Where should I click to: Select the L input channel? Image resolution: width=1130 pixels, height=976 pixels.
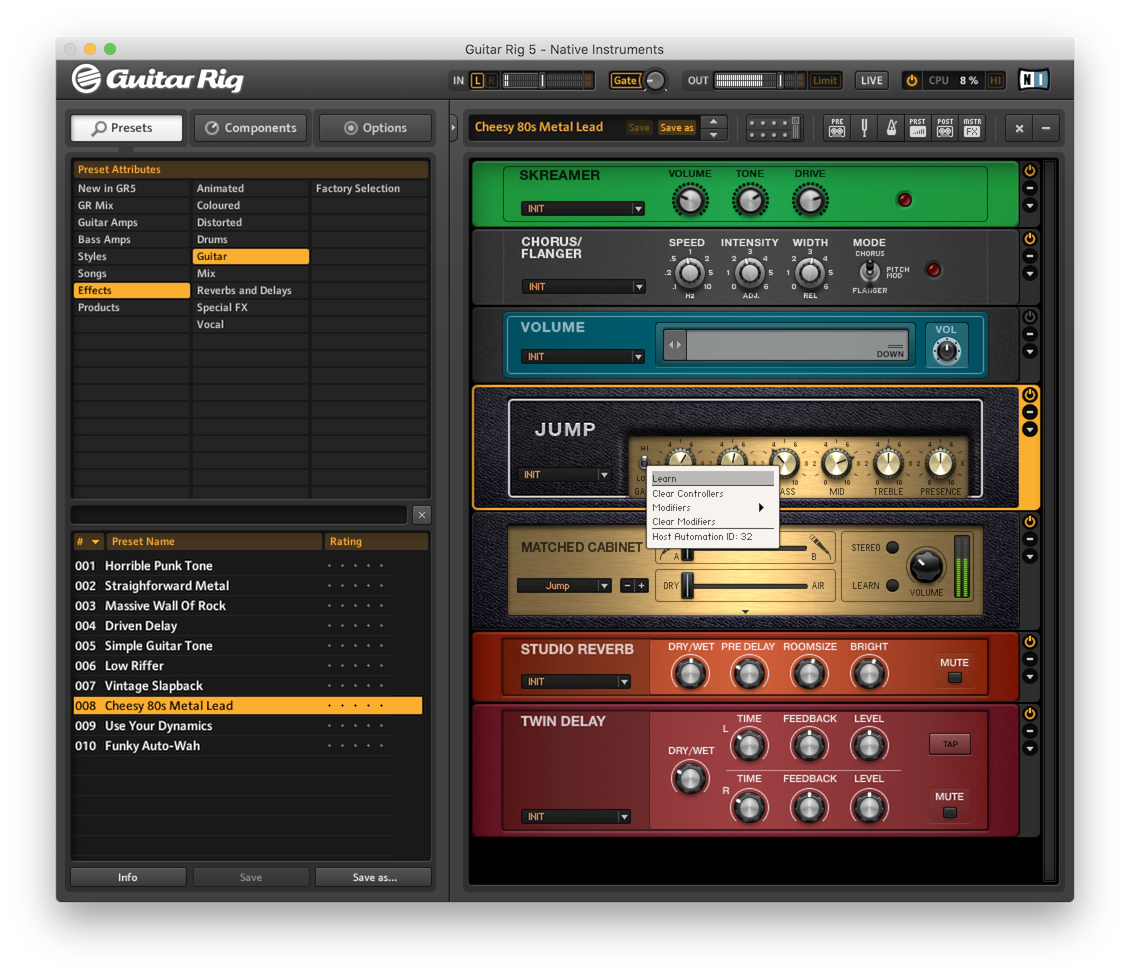[477, 80]
